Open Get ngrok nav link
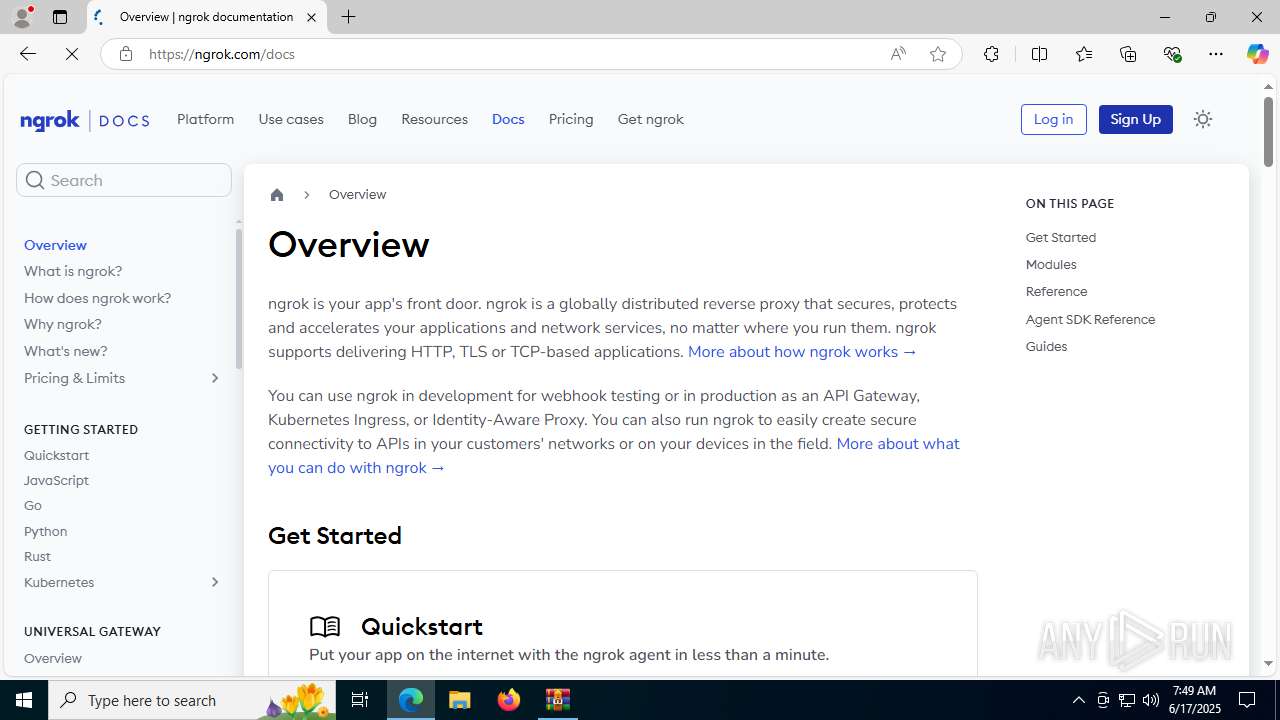The height and width of the screenshot is (720, 1280). 650,119
